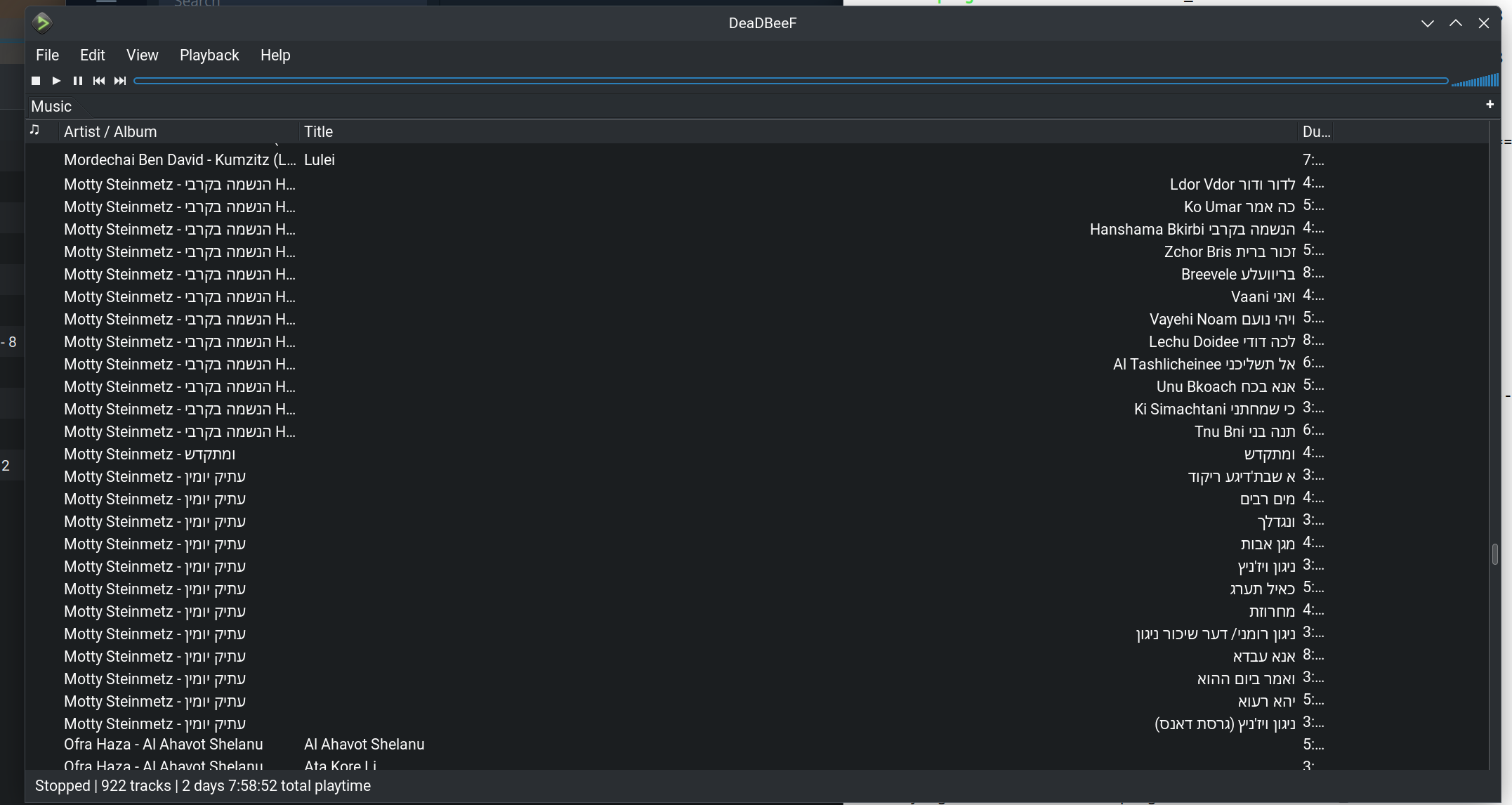Click the status bar total playtime text
The image size is (1512, 805).
(276, 786)
